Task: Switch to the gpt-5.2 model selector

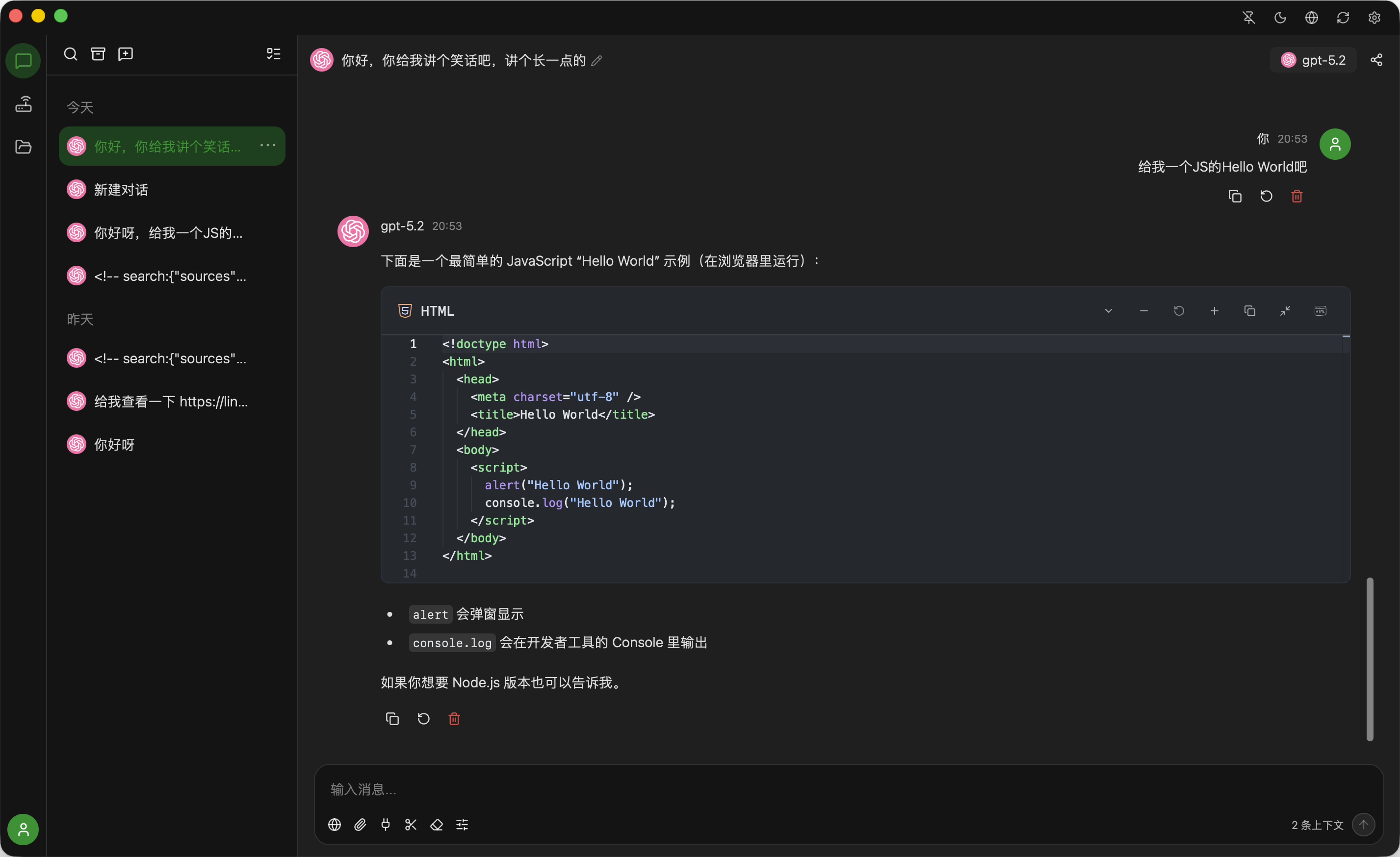Action: click(1313, 60)
